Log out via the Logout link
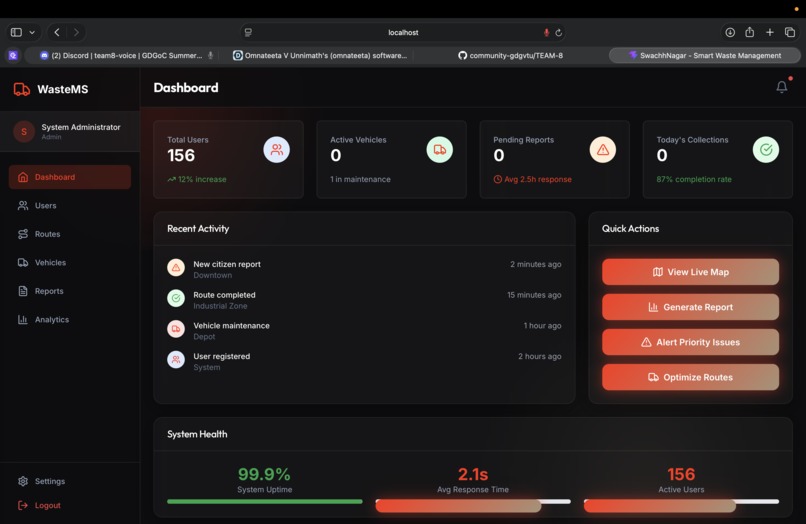This screenshot has height=524, width=806. 39,505
